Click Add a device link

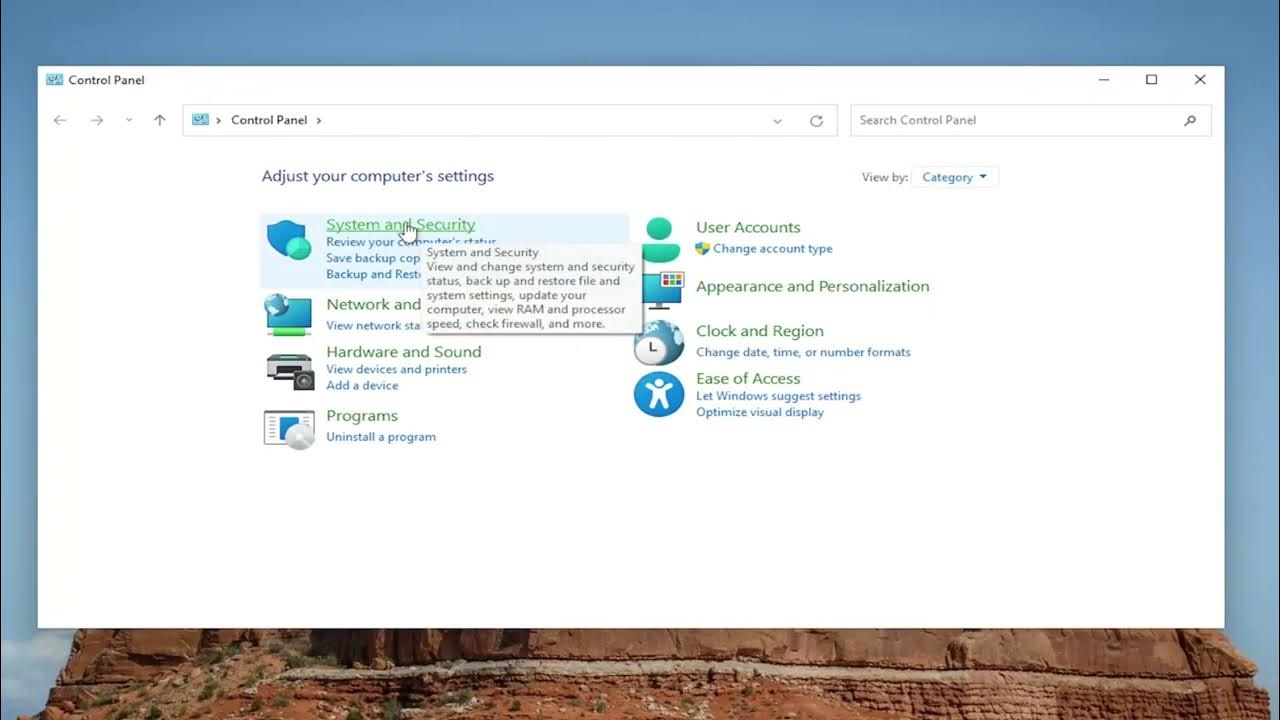[x=362, y=385]
